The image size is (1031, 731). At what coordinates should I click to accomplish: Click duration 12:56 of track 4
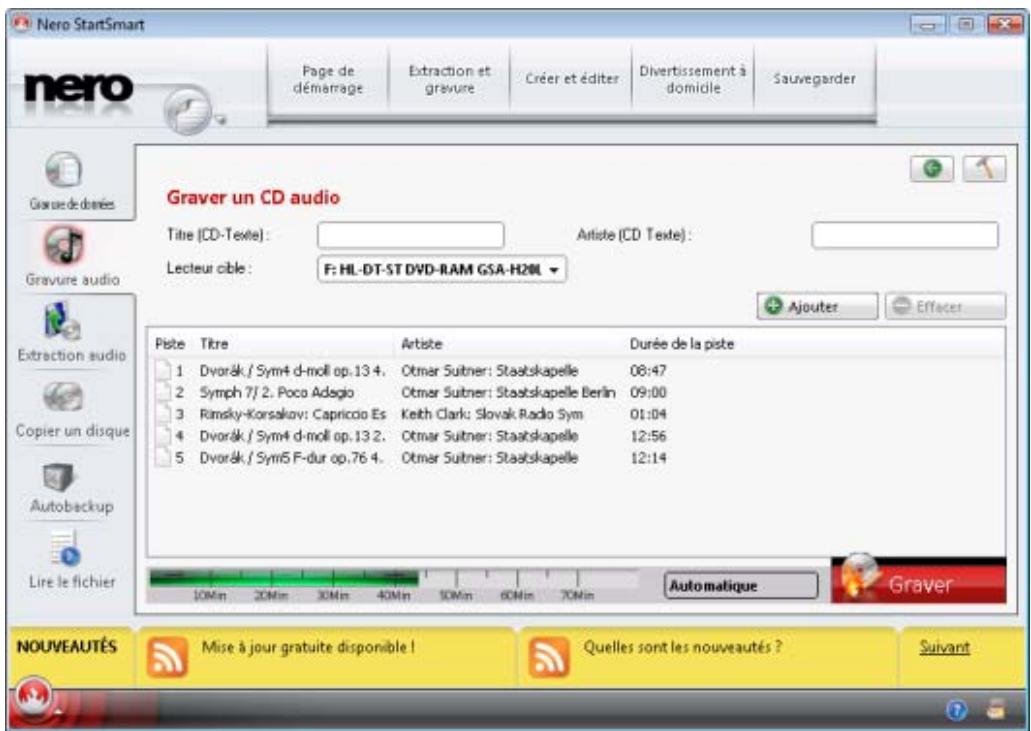648,436
